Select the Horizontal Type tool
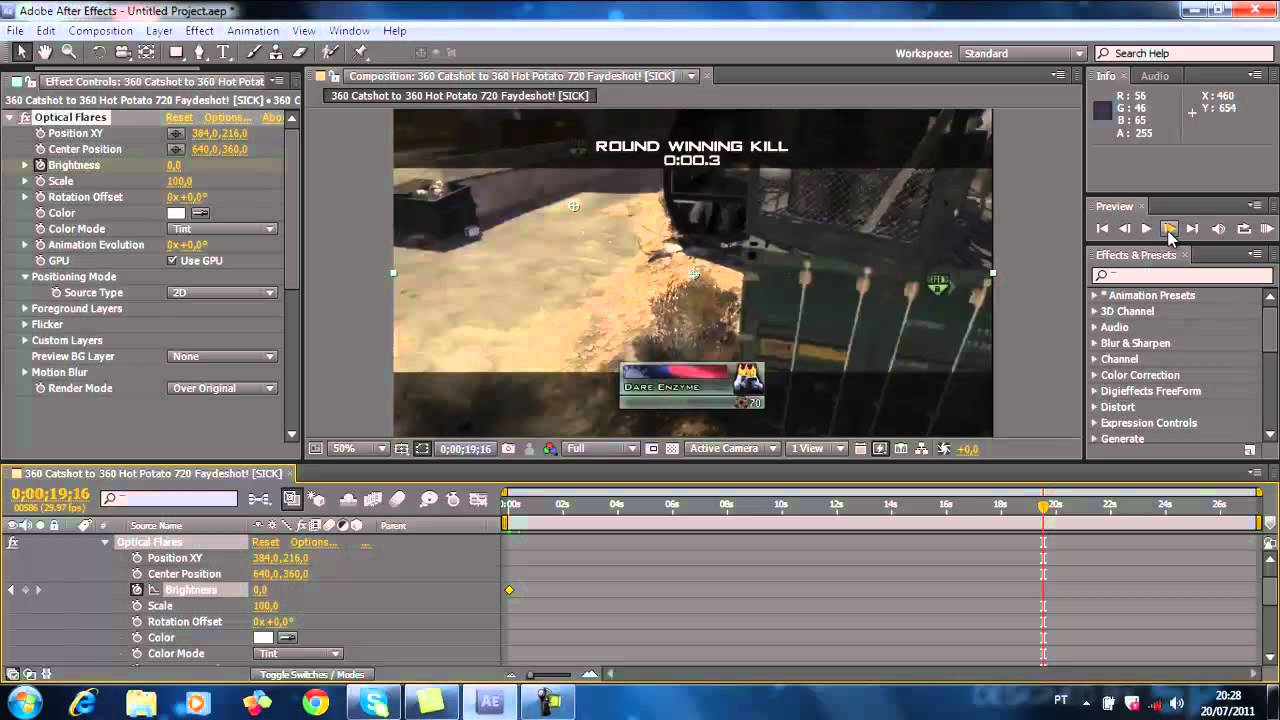 (x=223, y=52)
